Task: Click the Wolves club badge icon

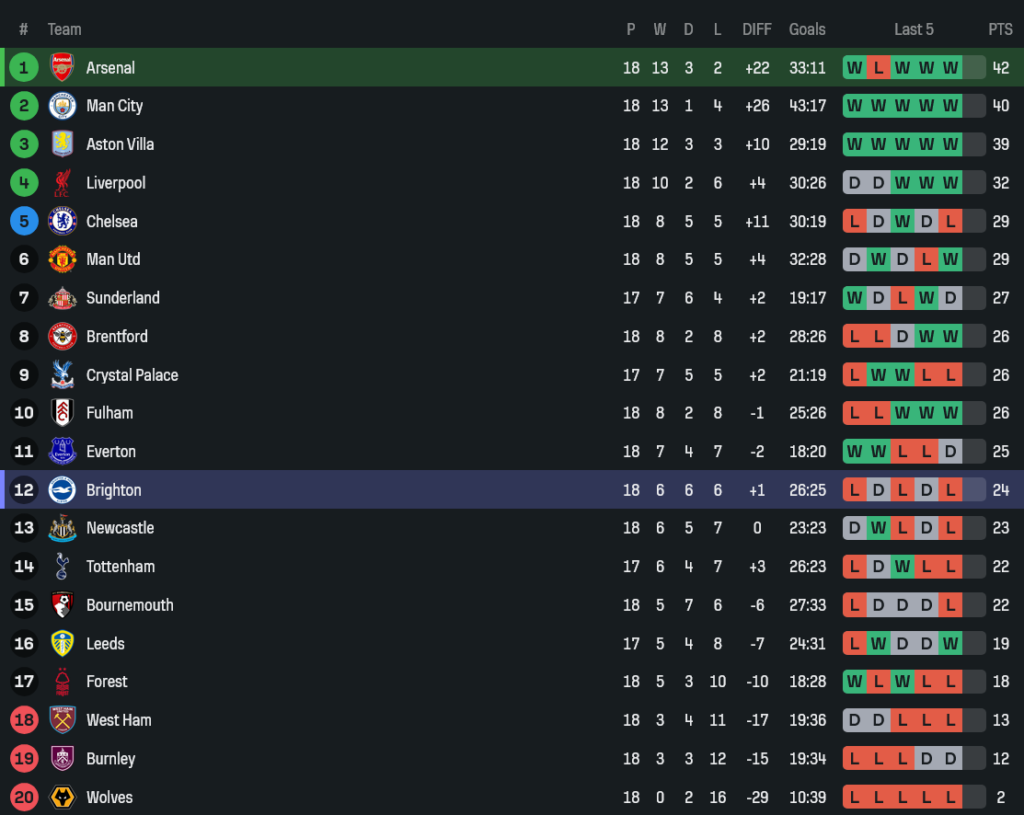Action: 62,797
